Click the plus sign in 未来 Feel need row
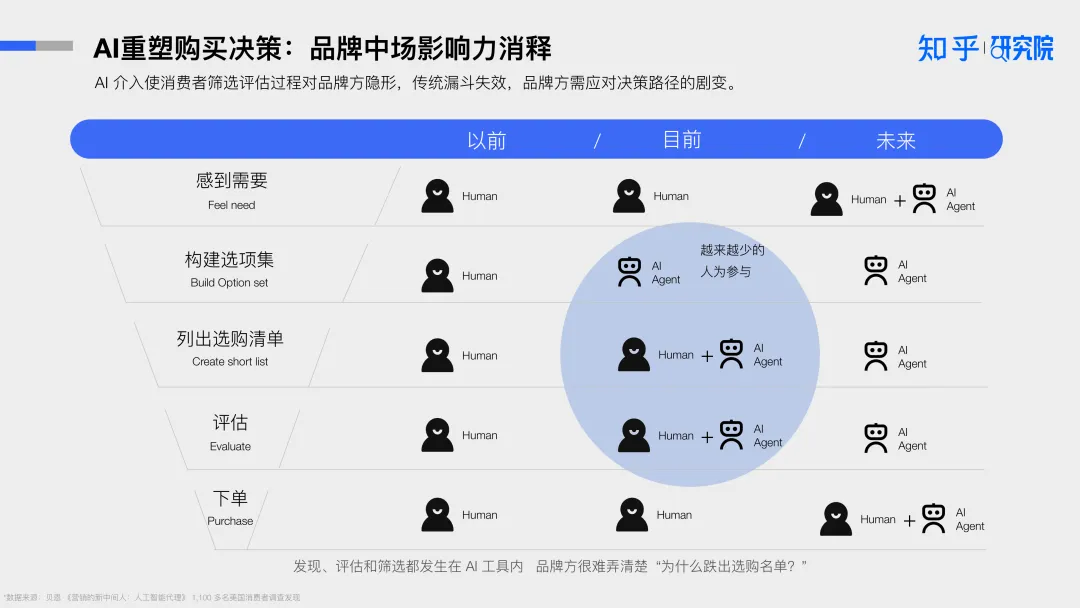Viewport: 1080px width, 608px height. click(x=900, y=200)
